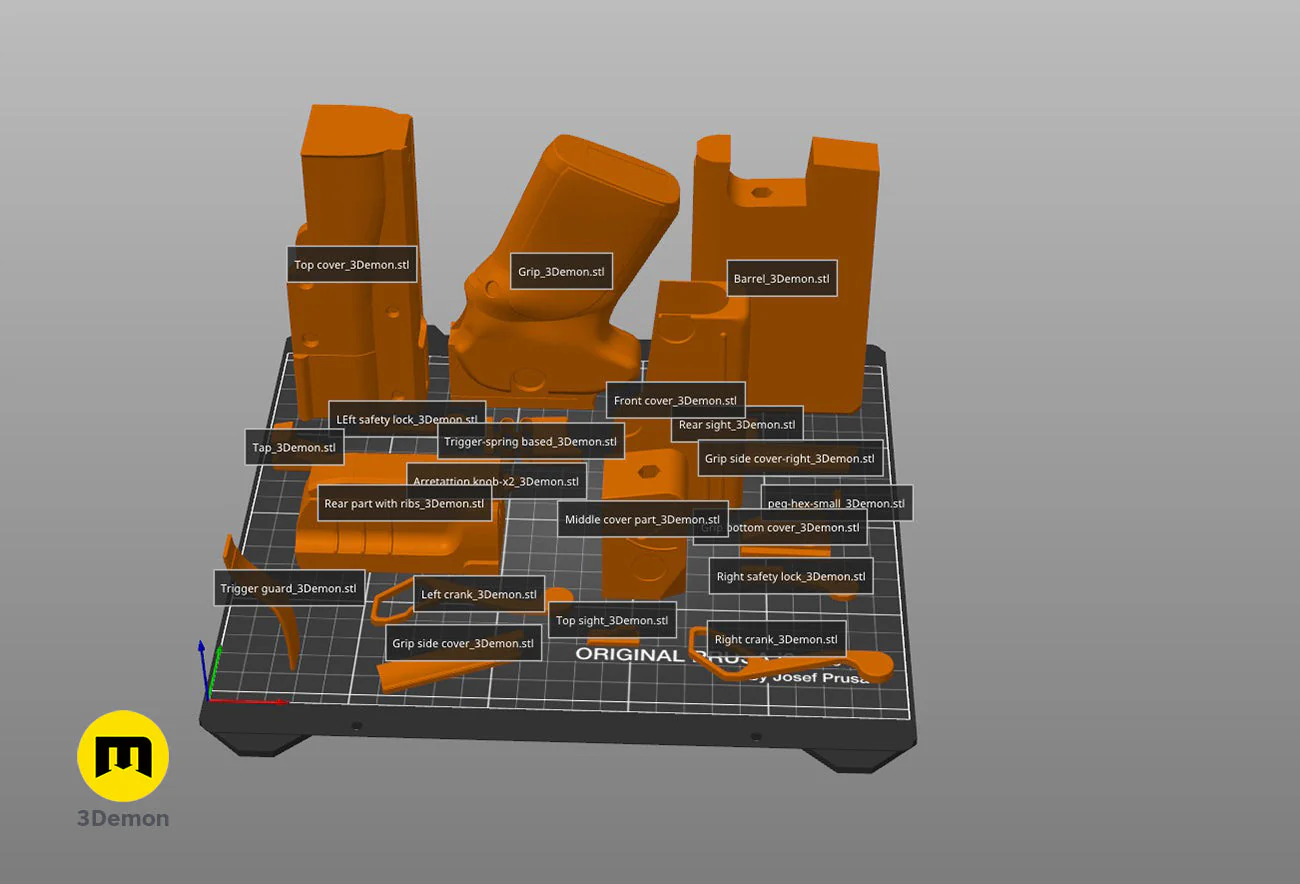The width and height of the screenshot is (1300, 884).
Task: Select the Rear part with ribs label
Action: pos(404,504)
